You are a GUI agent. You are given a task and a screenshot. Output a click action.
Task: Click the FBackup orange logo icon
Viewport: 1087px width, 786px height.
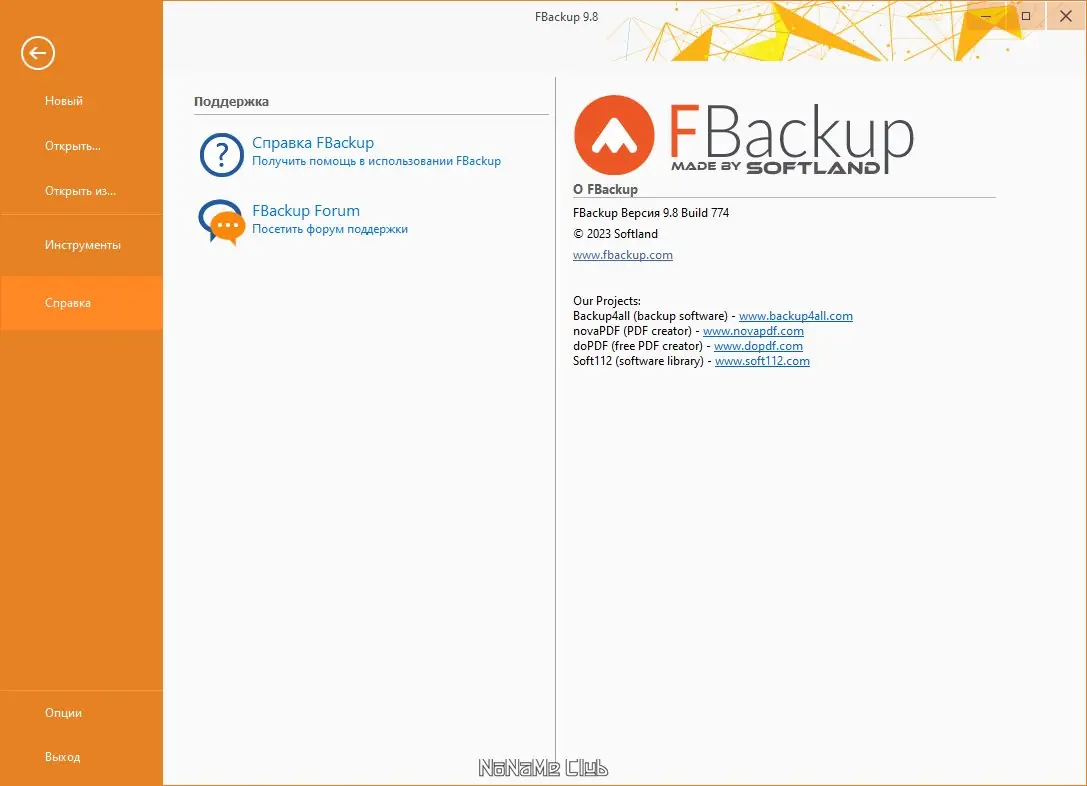[x=614, y=135]
